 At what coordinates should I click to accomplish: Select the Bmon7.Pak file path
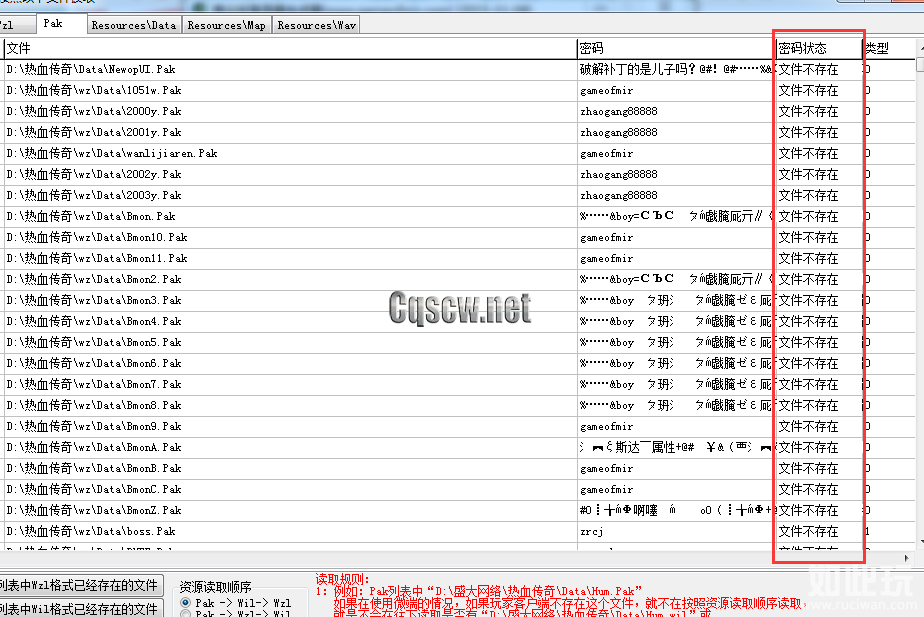94,385
